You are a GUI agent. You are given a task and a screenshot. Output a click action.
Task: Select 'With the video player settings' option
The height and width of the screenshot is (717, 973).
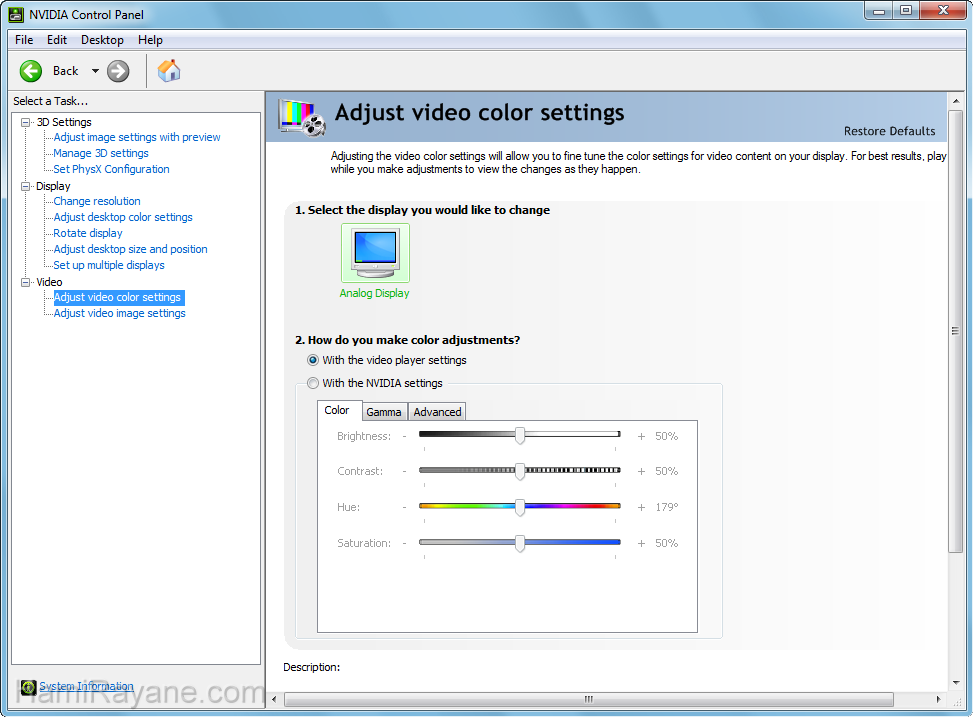pyautogui.click(x=313, y=360)
